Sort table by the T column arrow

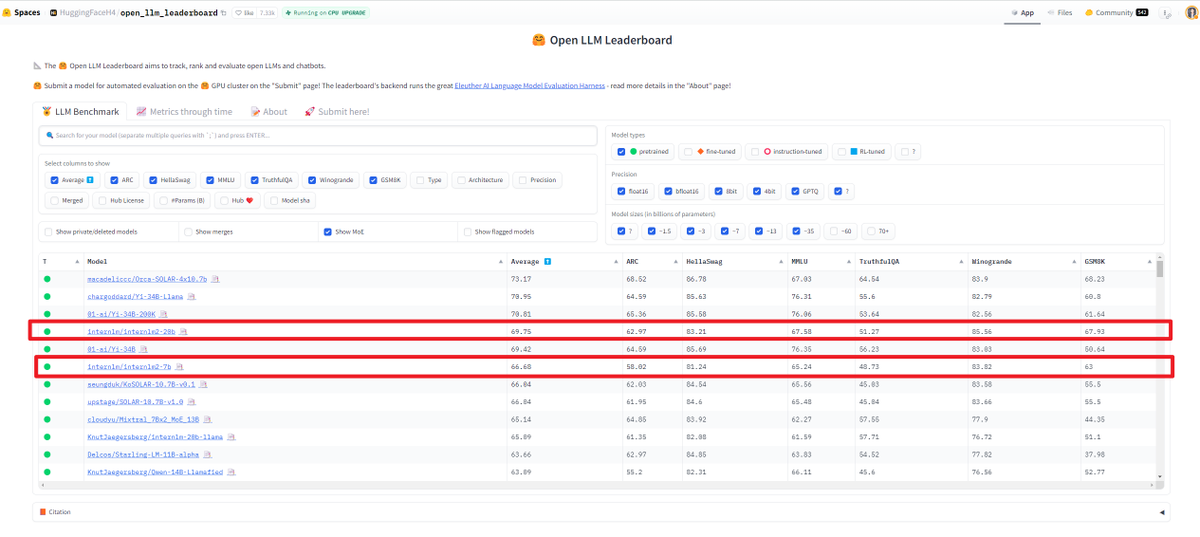pos(79,261)
